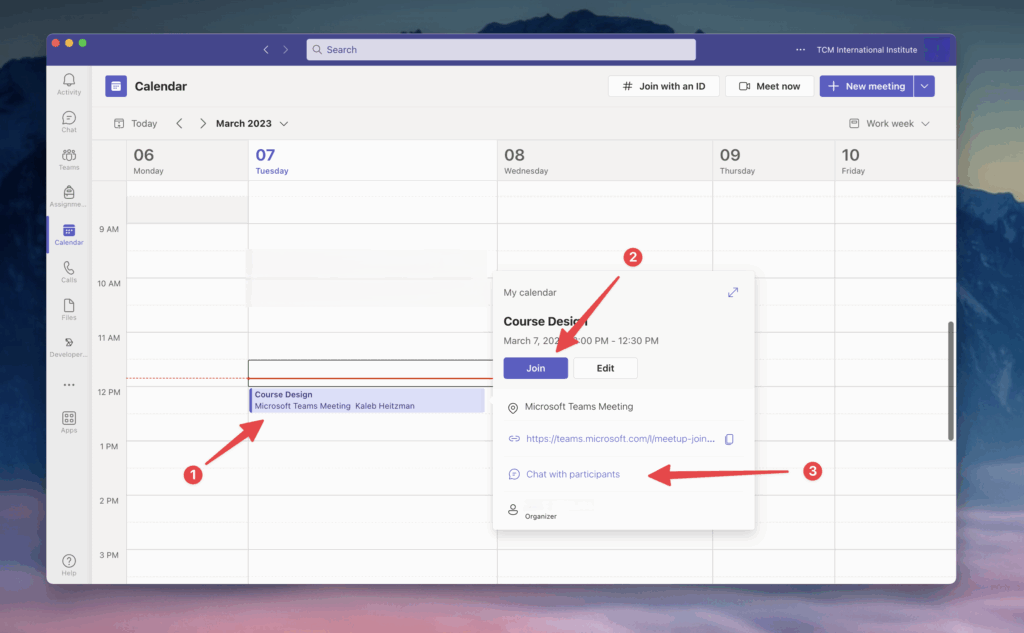Expand the meeting details popup
This screenshot has width=1024, height=633.
pos(733,292)
